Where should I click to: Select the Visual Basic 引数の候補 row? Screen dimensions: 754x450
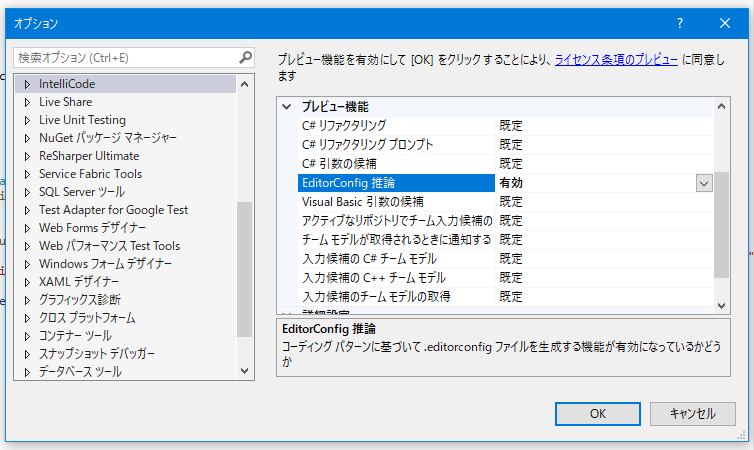coord(505,202)
